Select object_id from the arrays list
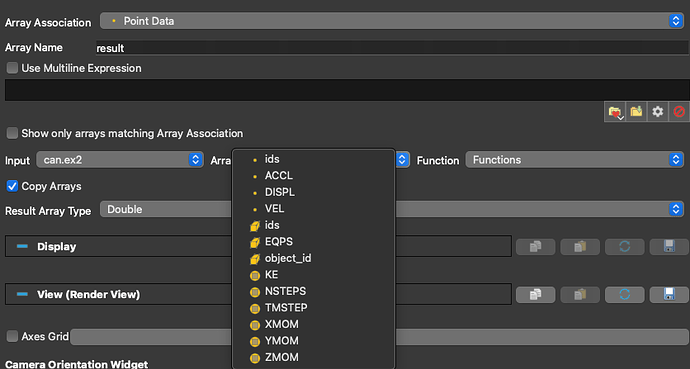This screenshot has width=690, height=369. point(313,258)
